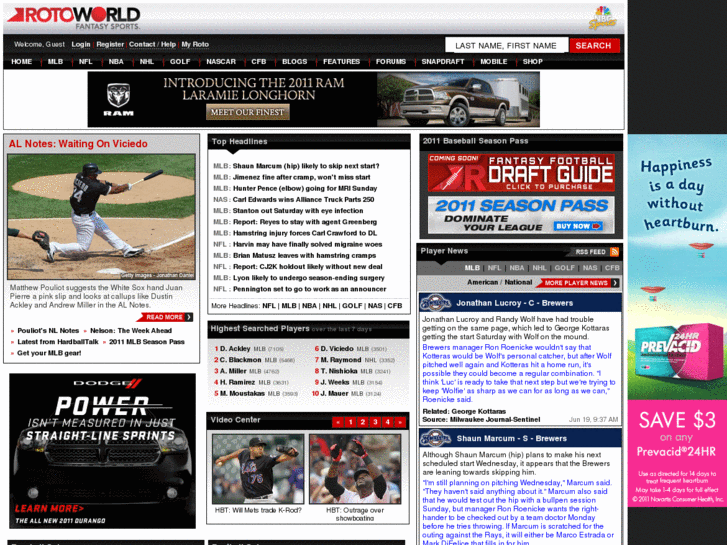The height and width of the screenshot is (545, 727).
Task: Open the SHOP menu item
Action: click(x=533, y=62)
